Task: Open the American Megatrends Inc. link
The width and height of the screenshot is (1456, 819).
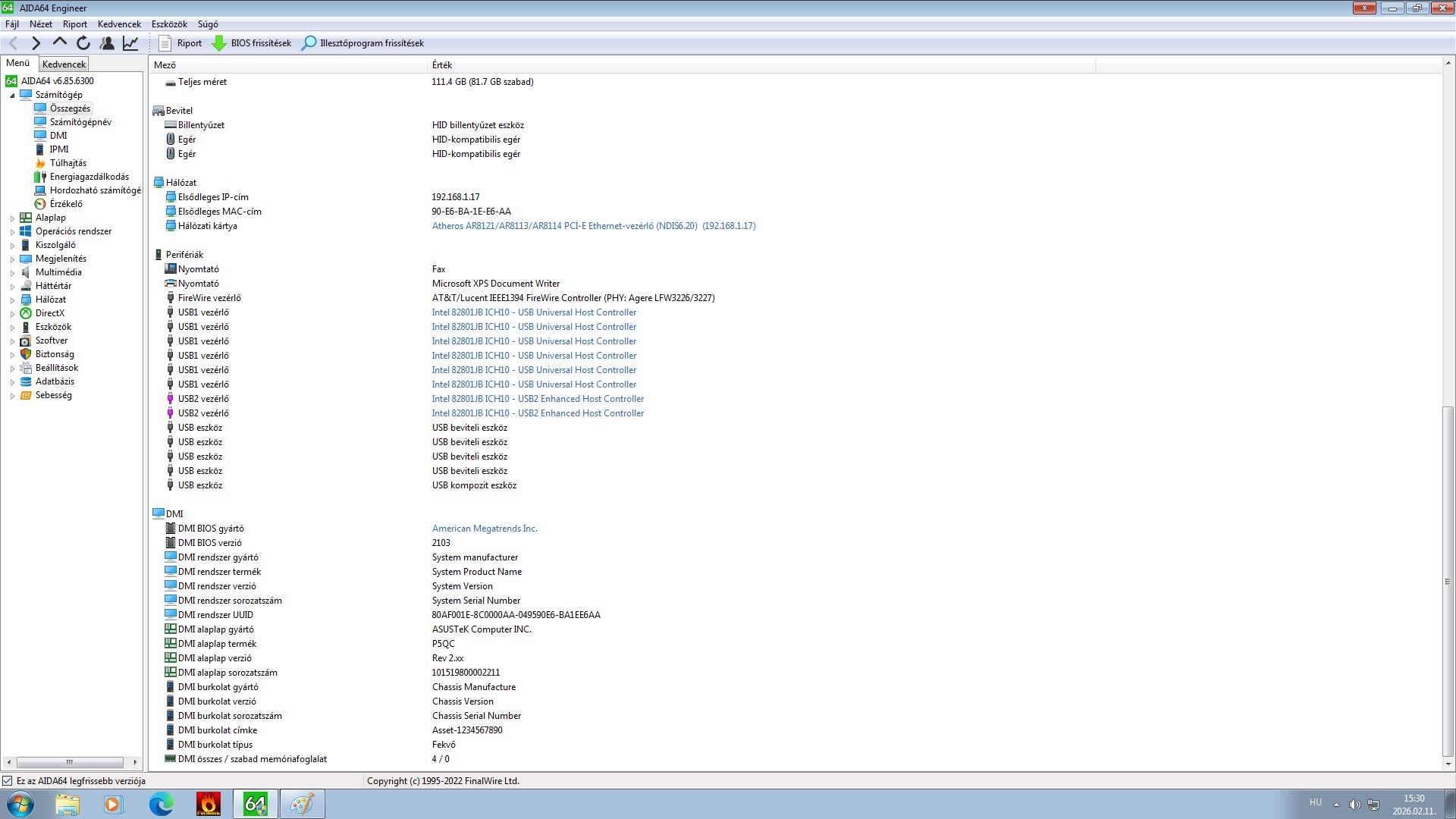Action: [484, 529]
